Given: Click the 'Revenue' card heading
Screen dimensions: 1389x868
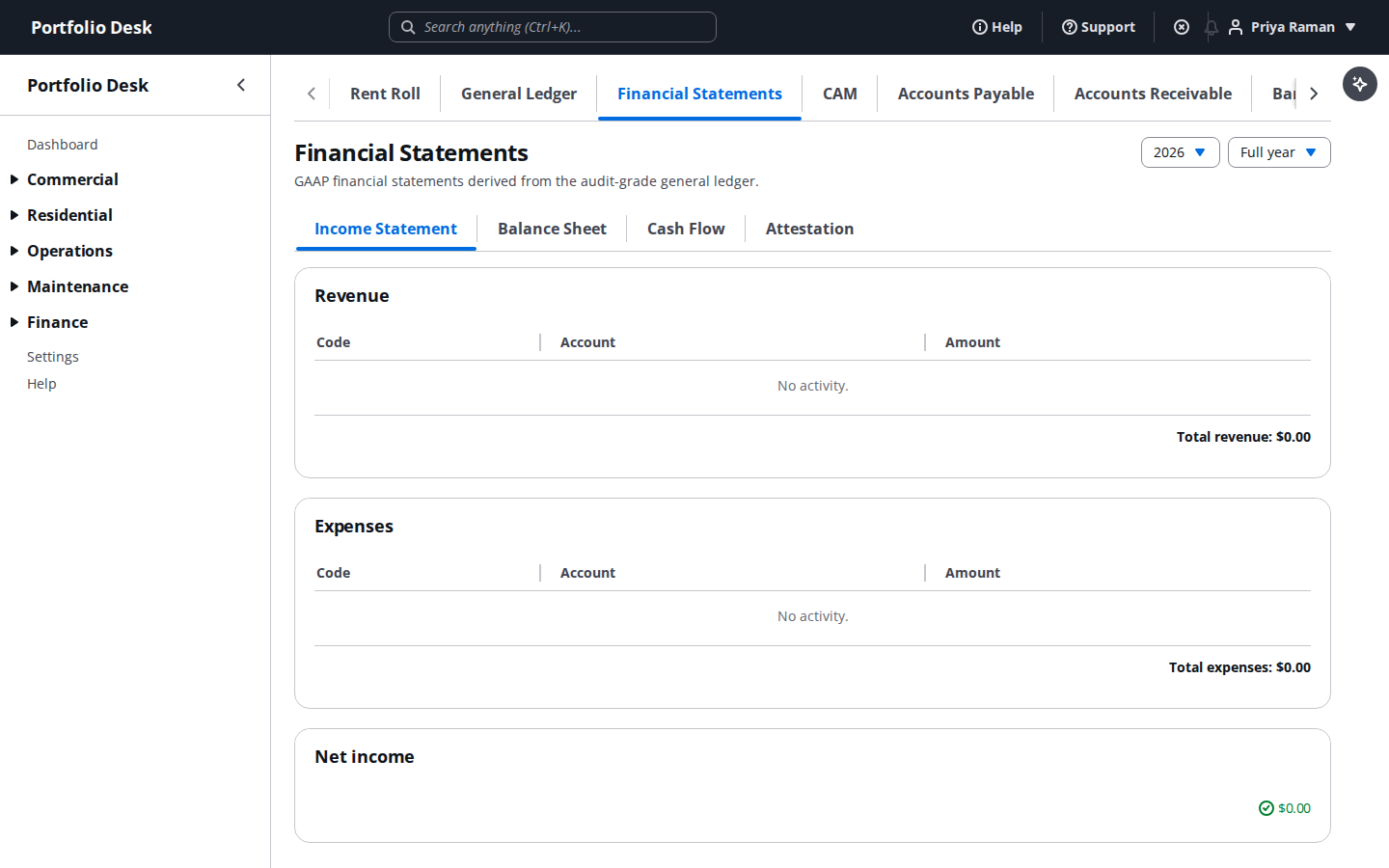Looking at the screenshot, I should [352, 296].
